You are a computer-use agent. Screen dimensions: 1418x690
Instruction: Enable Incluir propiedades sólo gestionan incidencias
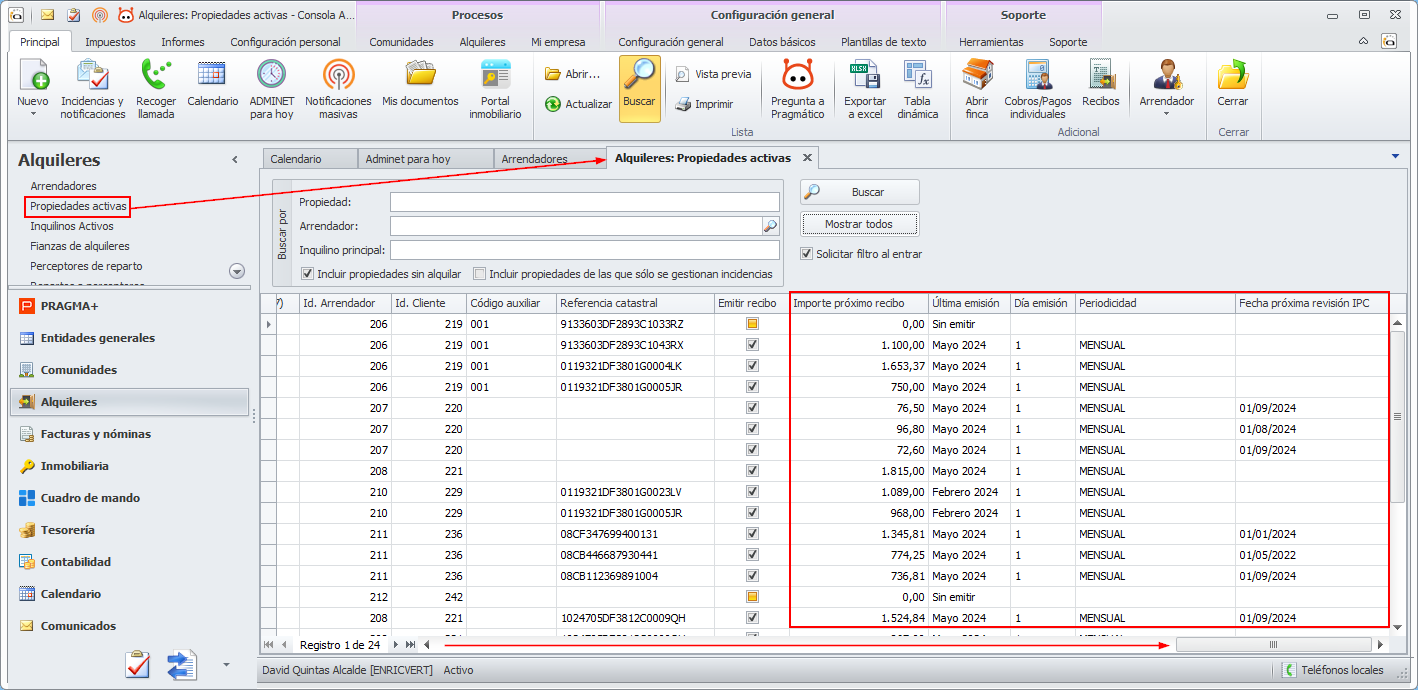pyautogui.click(x=480, y=274)
